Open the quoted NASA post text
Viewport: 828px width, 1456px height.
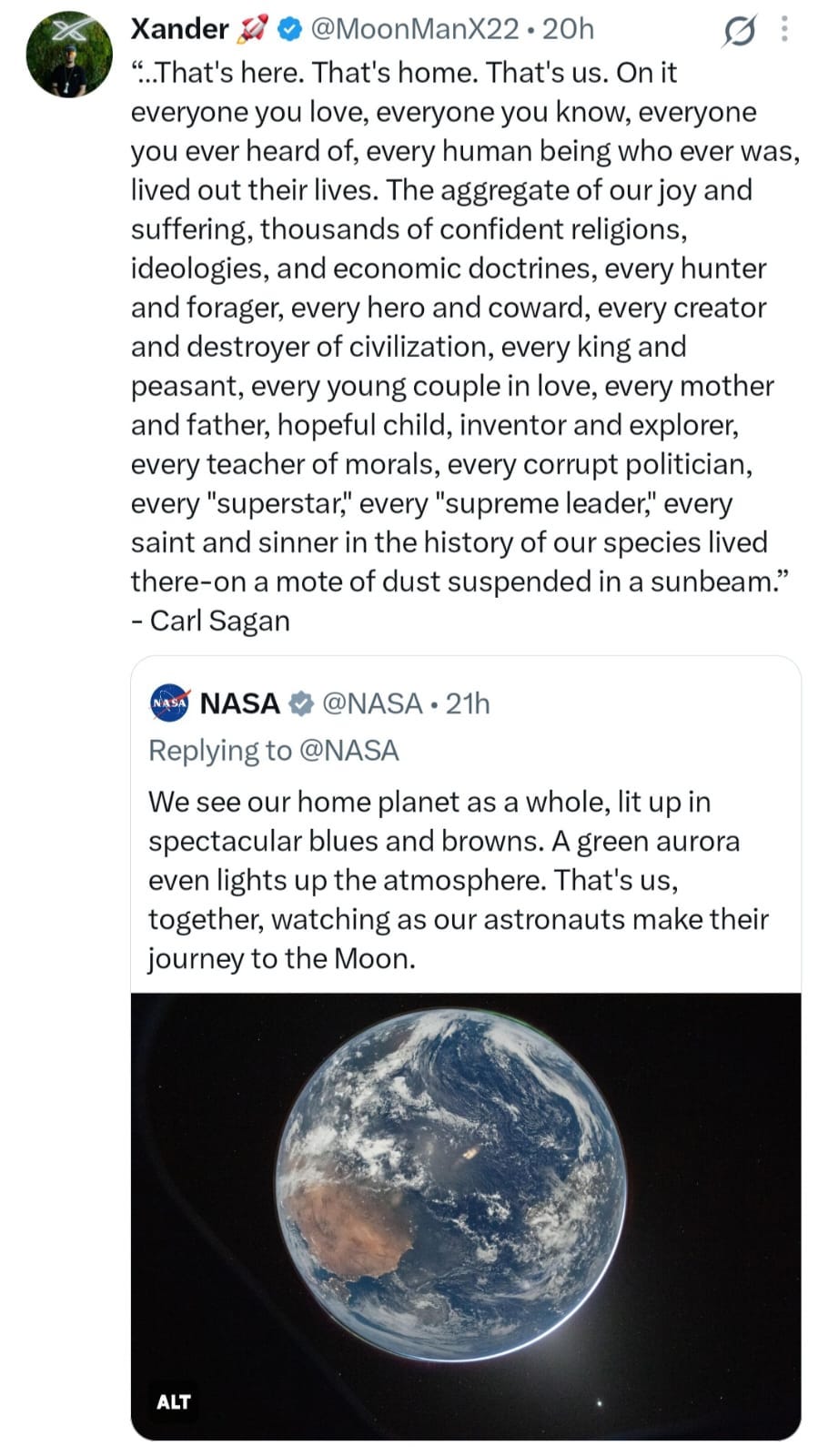coord(459,880)
